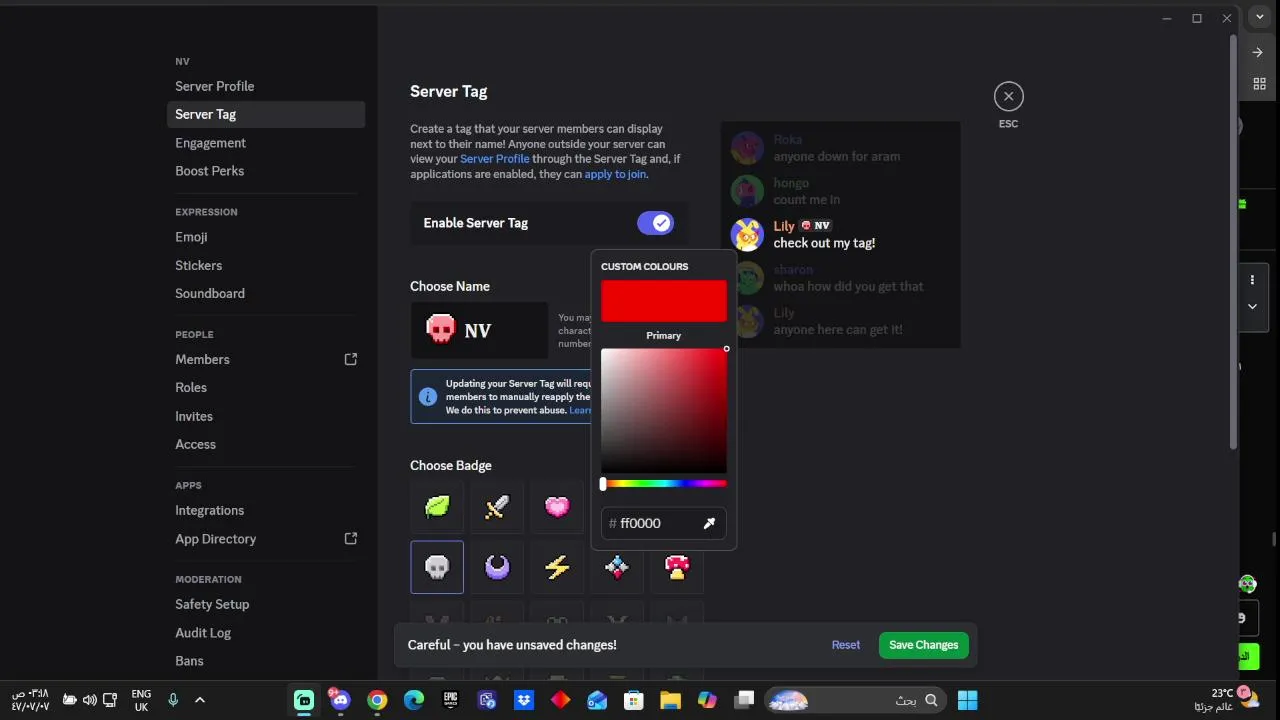
Task: Open Discord from the taskbar
Action: tap(340, 700)
